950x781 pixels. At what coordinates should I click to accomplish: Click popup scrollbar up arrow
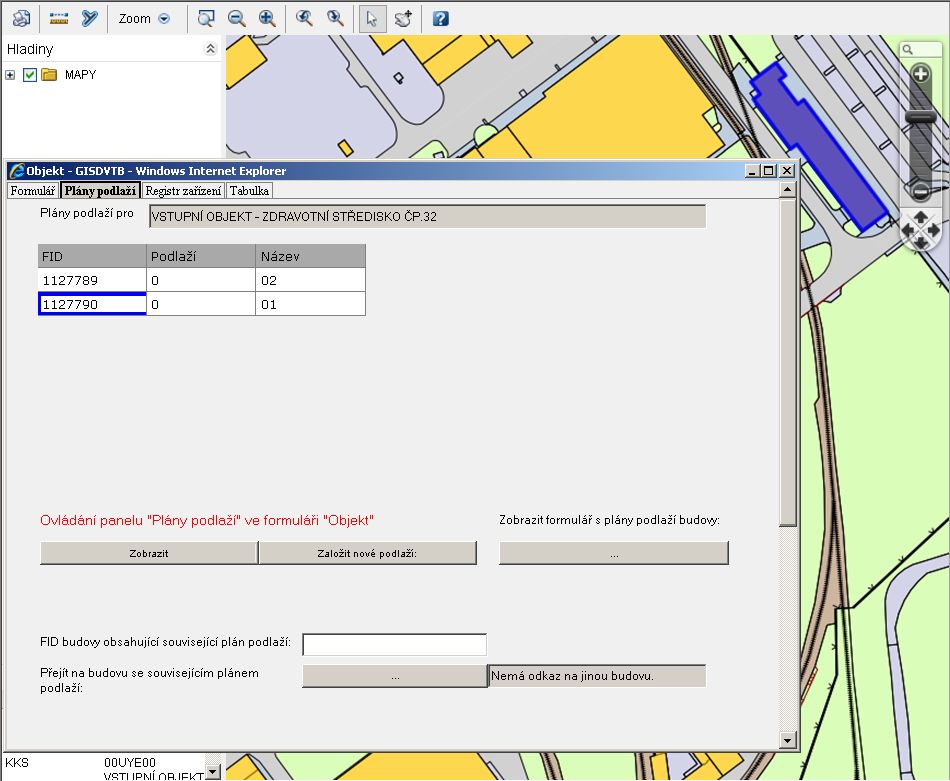tap(788, 190)
